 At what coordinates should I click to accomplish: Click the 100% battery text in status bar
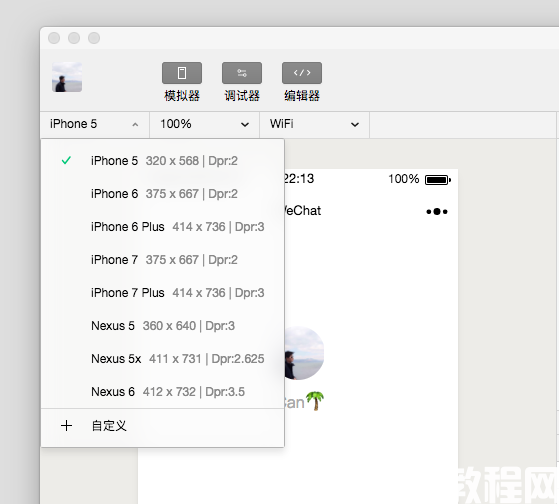coord(403,179)
